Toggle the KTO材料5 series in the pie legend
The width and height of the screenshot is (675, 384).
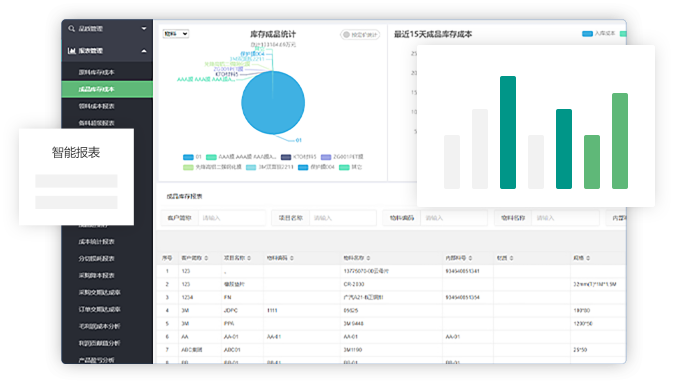[x=298, y=157]
